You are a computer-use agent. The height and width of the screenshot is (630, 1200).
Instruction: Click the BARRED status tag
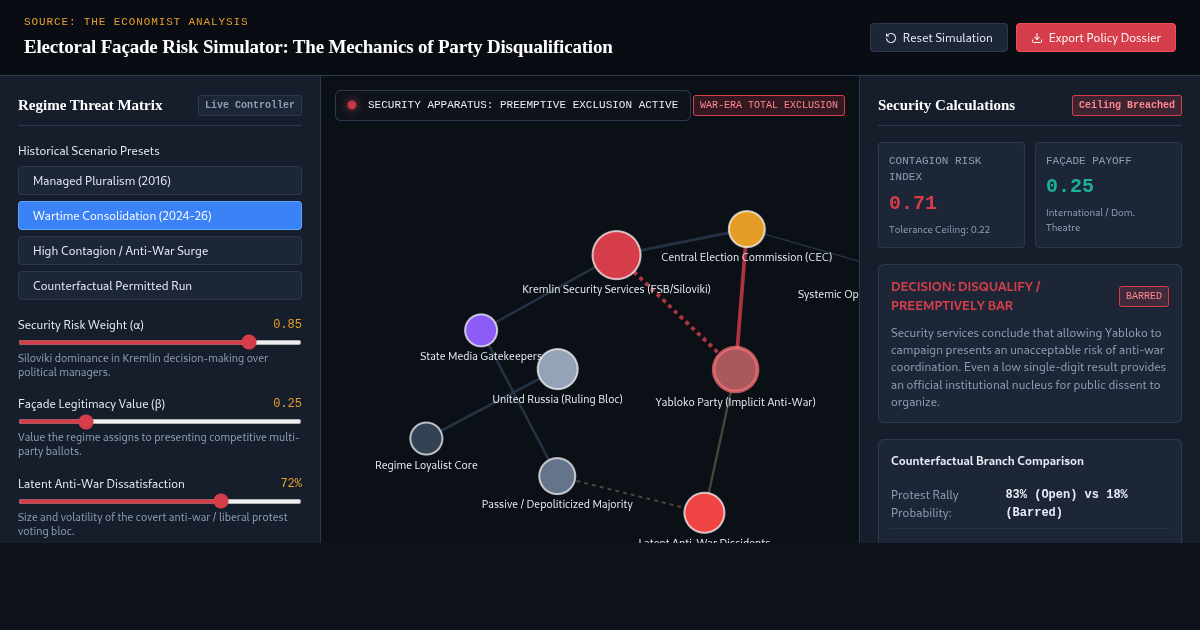coord(1144,296)
